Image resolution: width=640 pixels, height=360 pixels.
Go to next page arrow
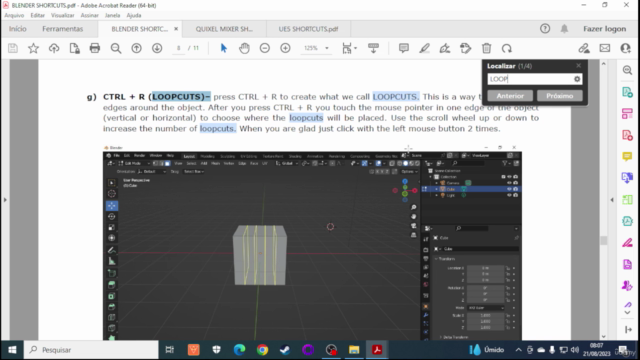157,48
